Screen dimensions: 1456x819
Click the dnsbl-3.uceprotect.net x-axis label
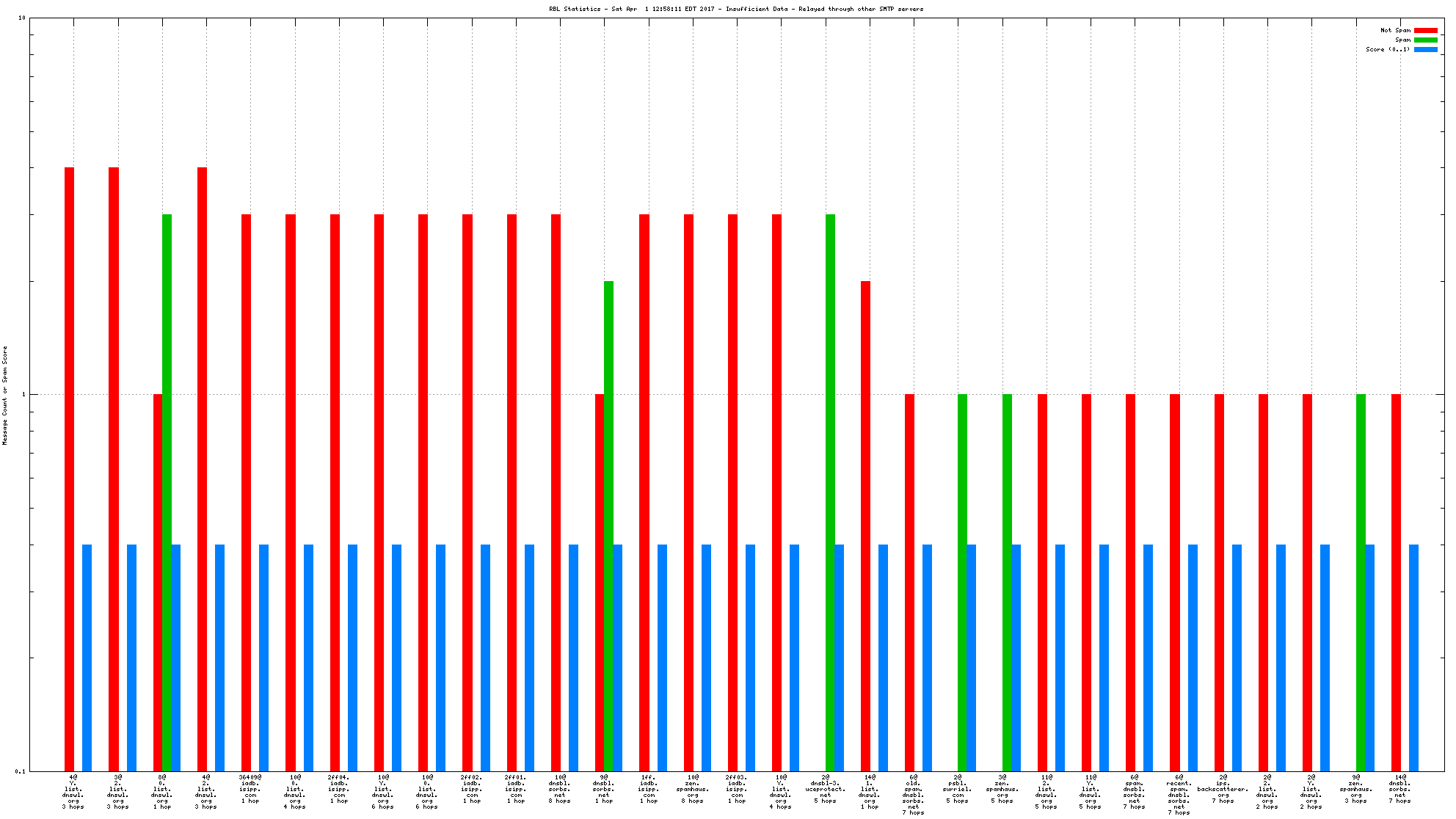825,789
